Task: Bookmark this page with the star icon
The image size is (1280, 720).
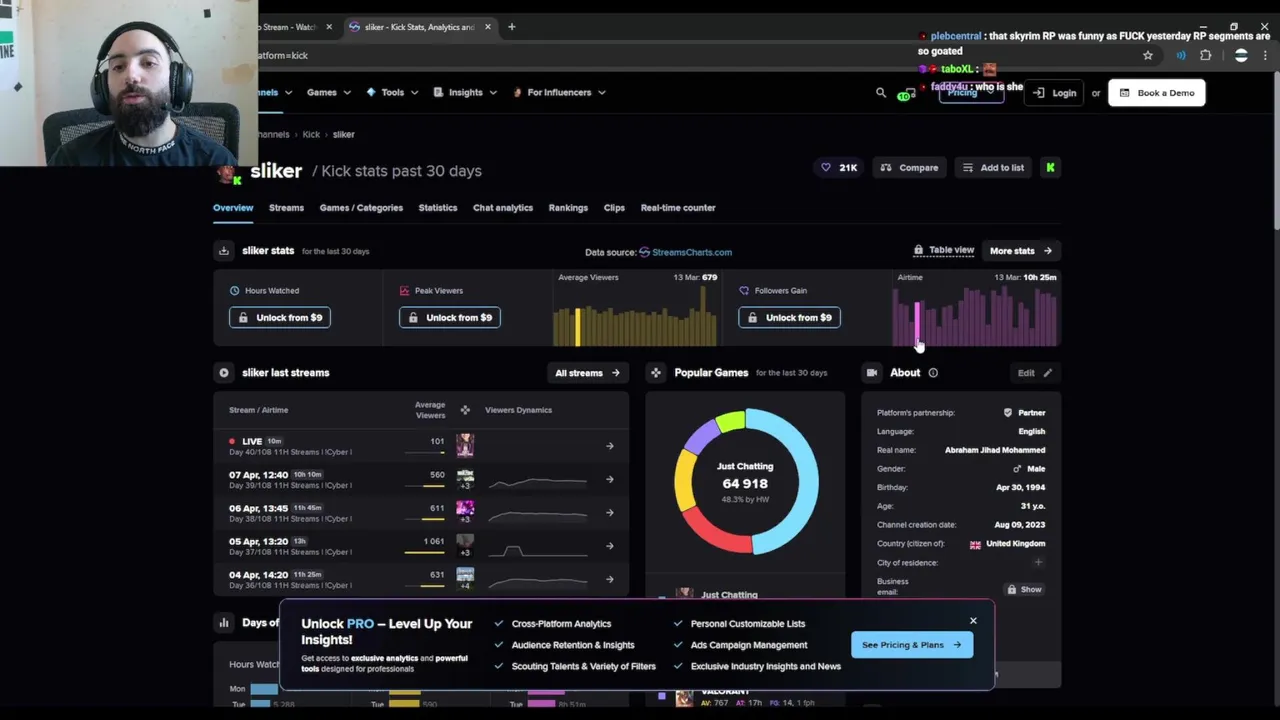Action: tap(1148, 56)
